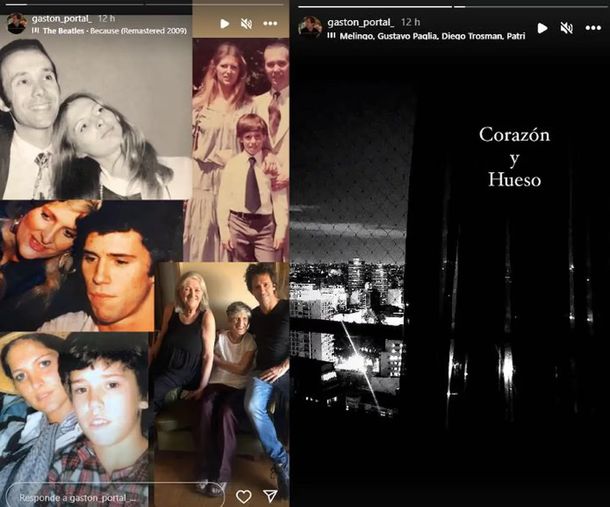Click music bars icon beside The Beatles track

[36, 31]
